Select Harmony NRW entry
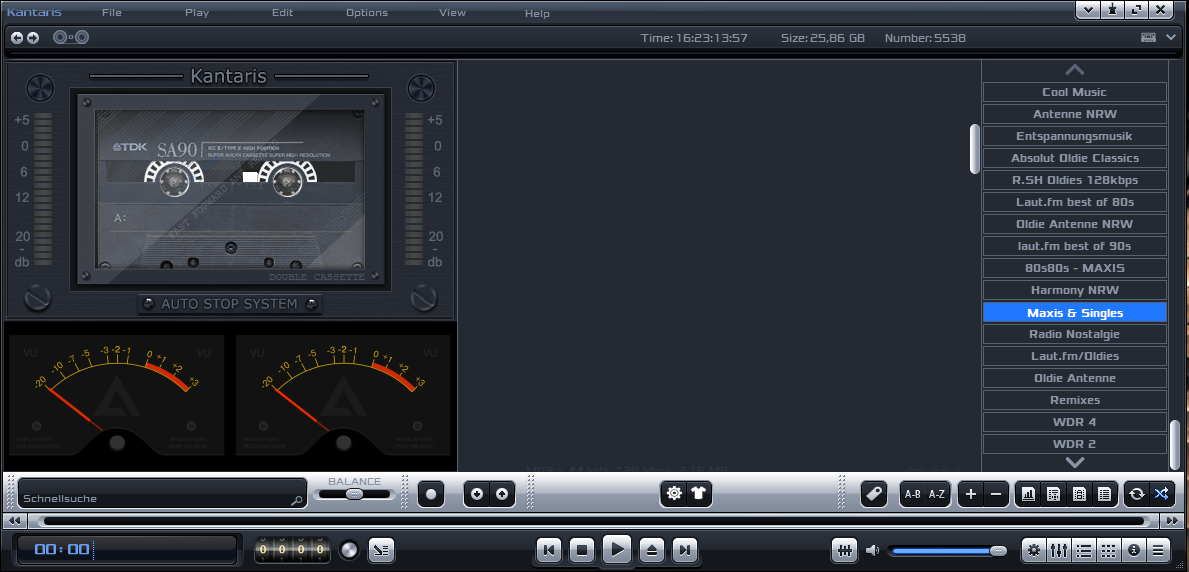This screenshot has height=572, width=1189. pyautogui.click(x=1074, y=290)
